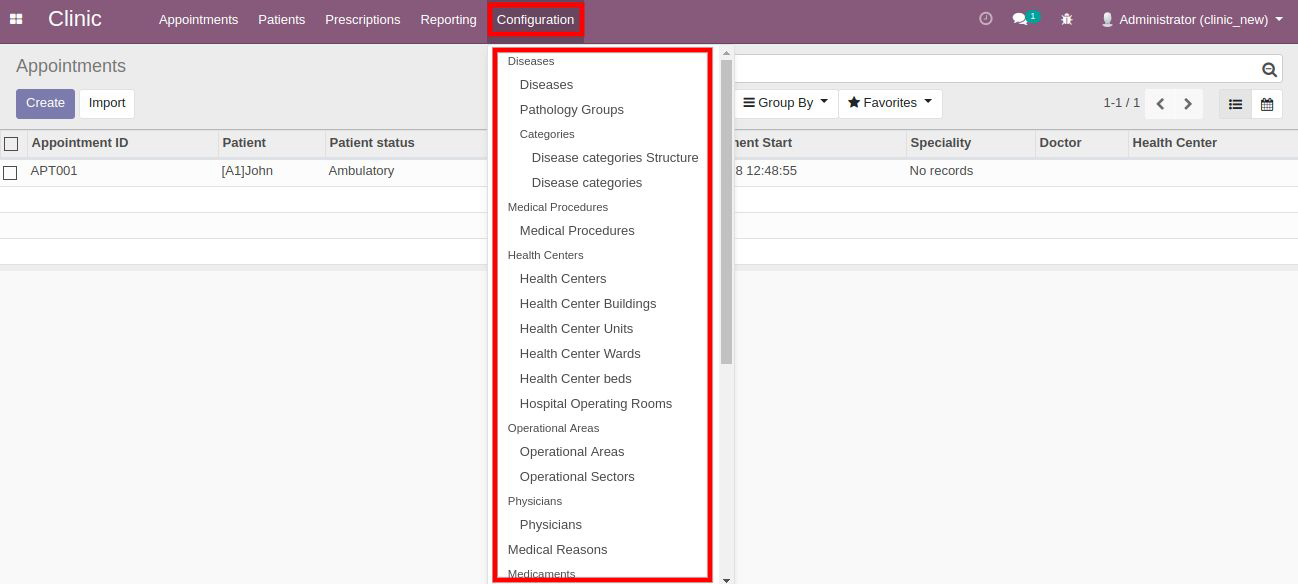The image size is (1298, 584).
Task: Open the activities clock icon
Action: click(x=986, y=19)
